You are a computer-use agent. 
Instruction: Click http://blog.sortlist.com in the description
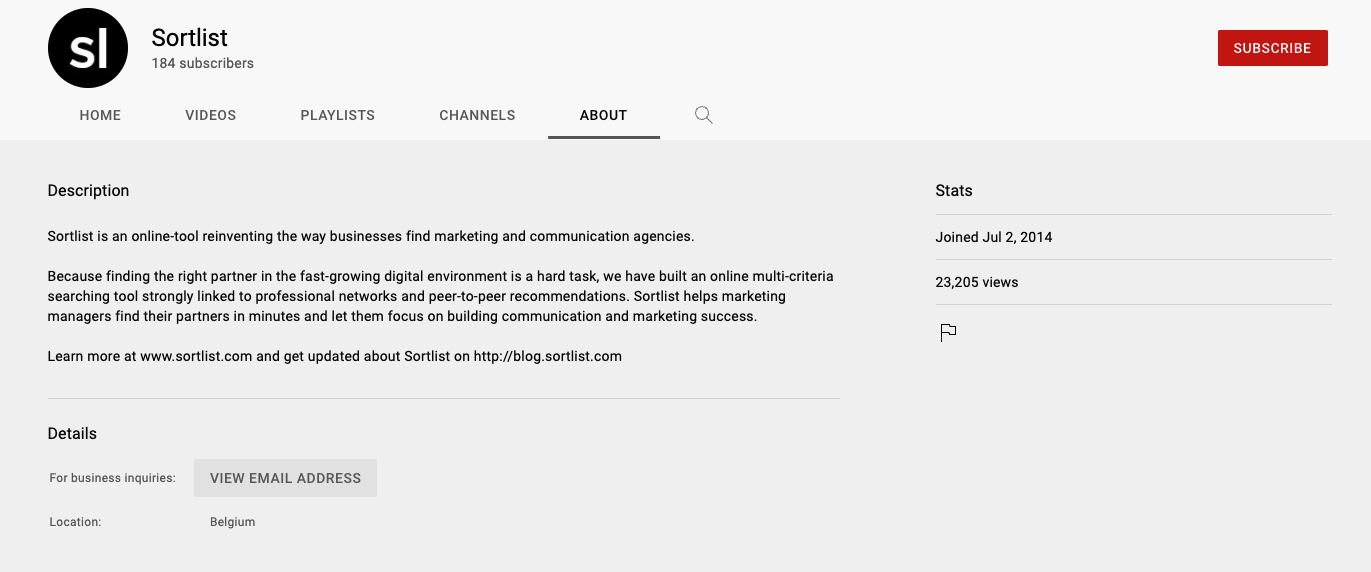tap(548, 356)
